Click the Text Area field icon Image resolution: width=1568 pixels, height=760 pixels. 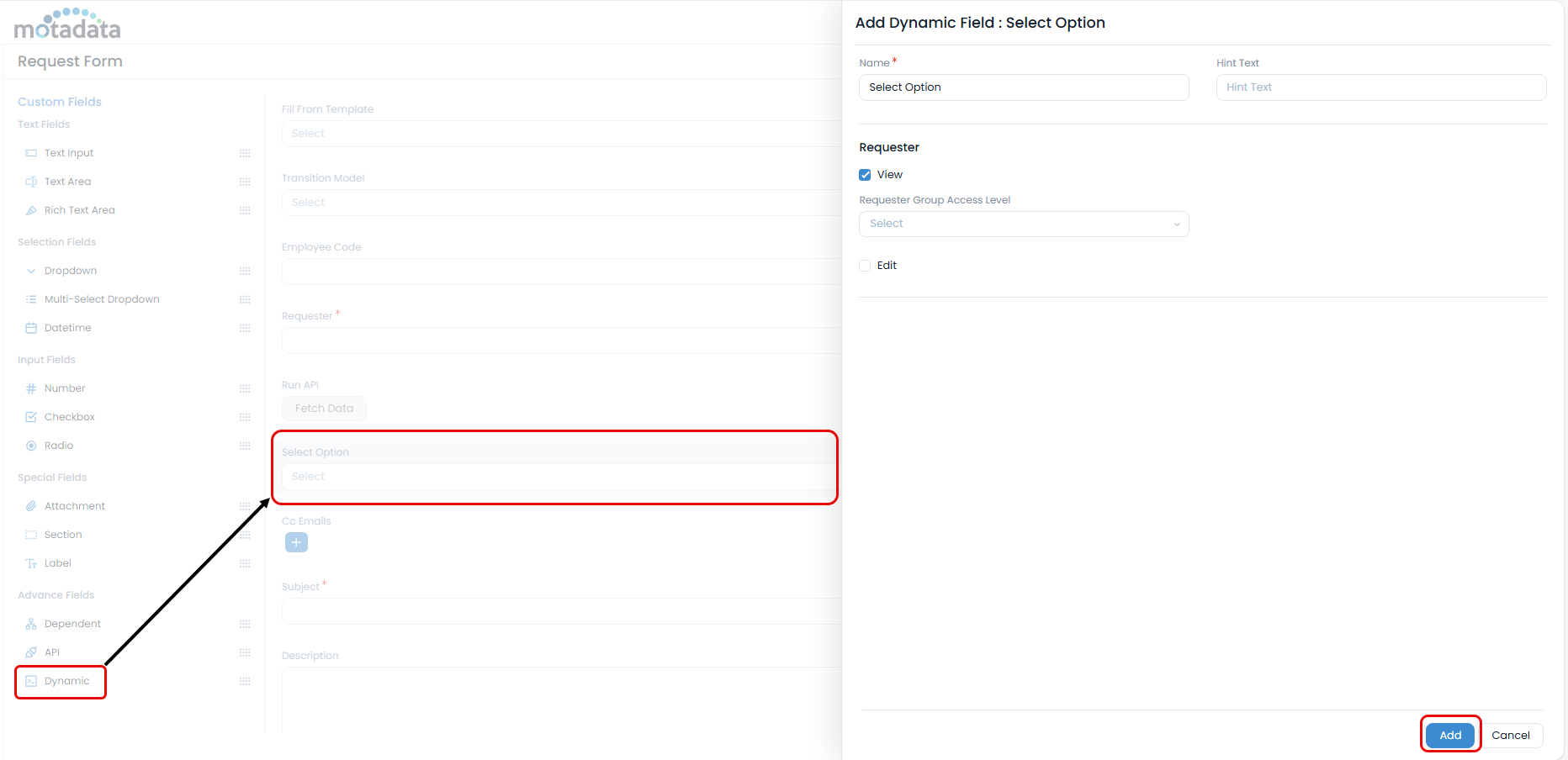[x=31, y=182]
